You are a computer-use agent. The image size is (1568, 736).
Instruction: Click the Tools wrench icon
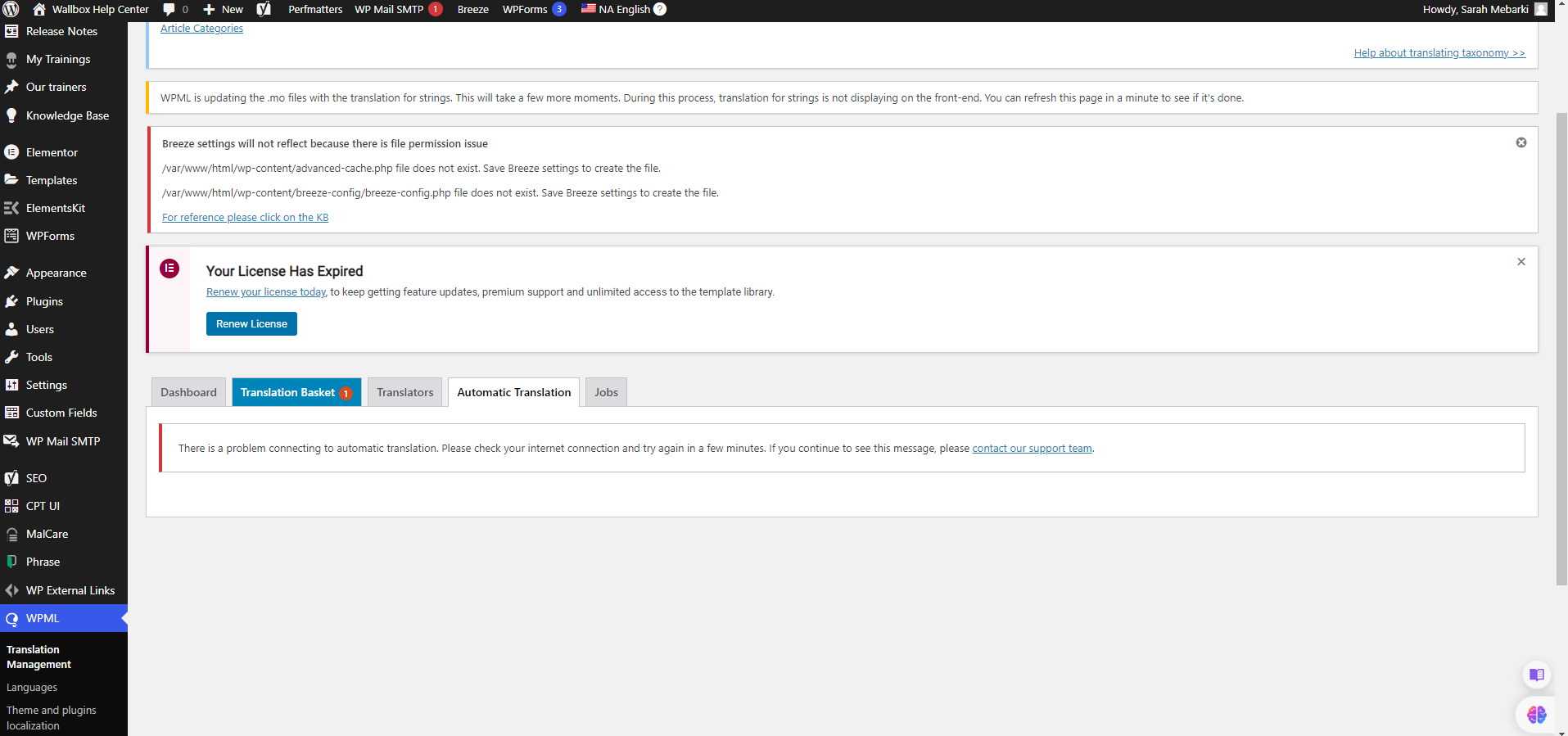click(11, 357)
